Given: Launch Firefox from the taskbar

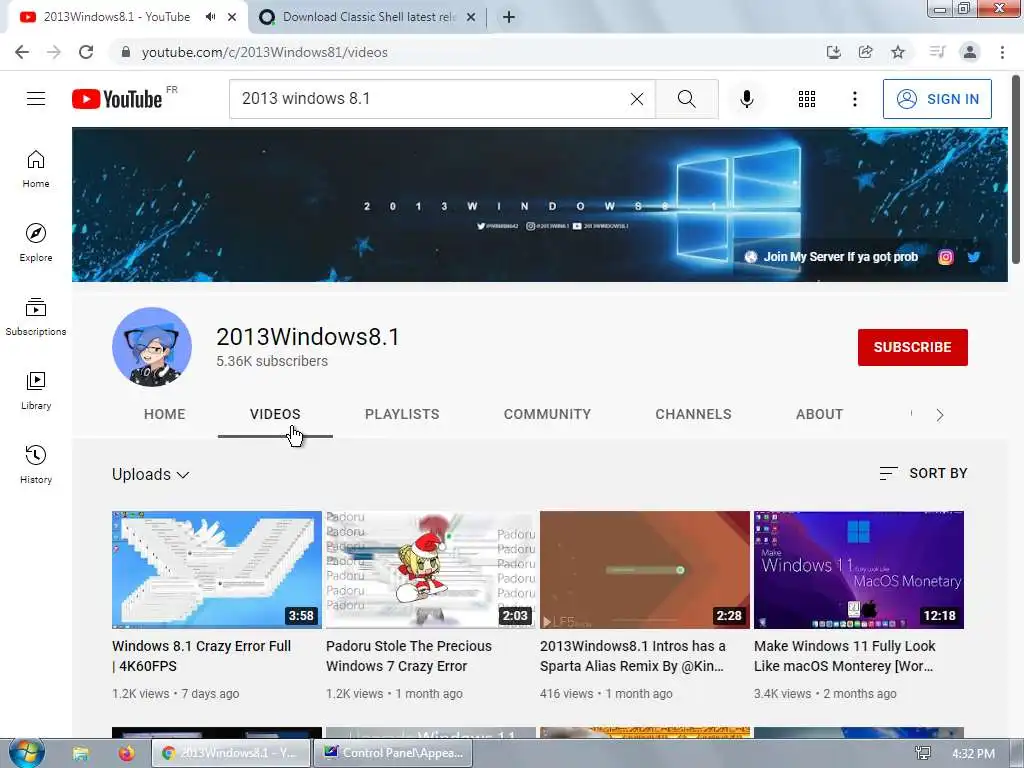Looking at the screenshot, I should pyautogui.click(x=126, y=754).
